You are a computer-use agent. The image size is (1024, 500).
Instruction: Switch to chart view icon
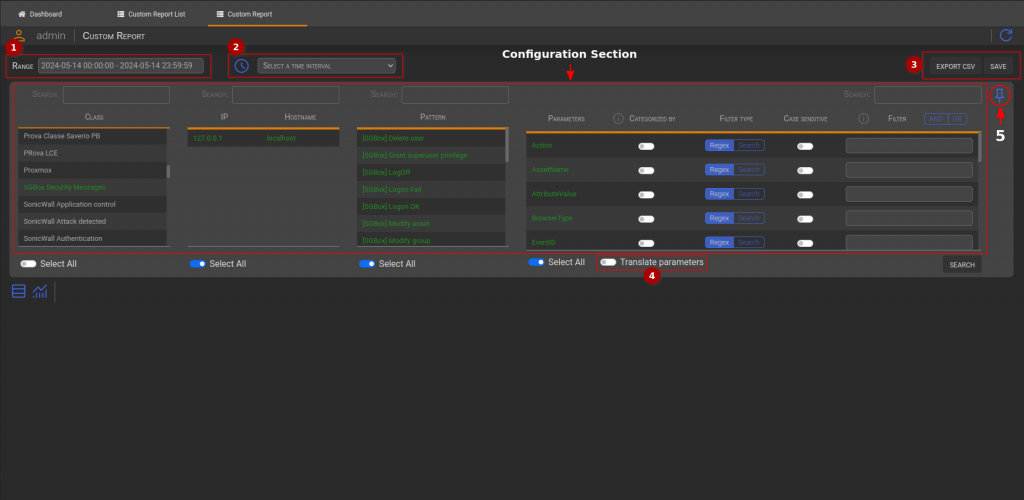(40, 291)
